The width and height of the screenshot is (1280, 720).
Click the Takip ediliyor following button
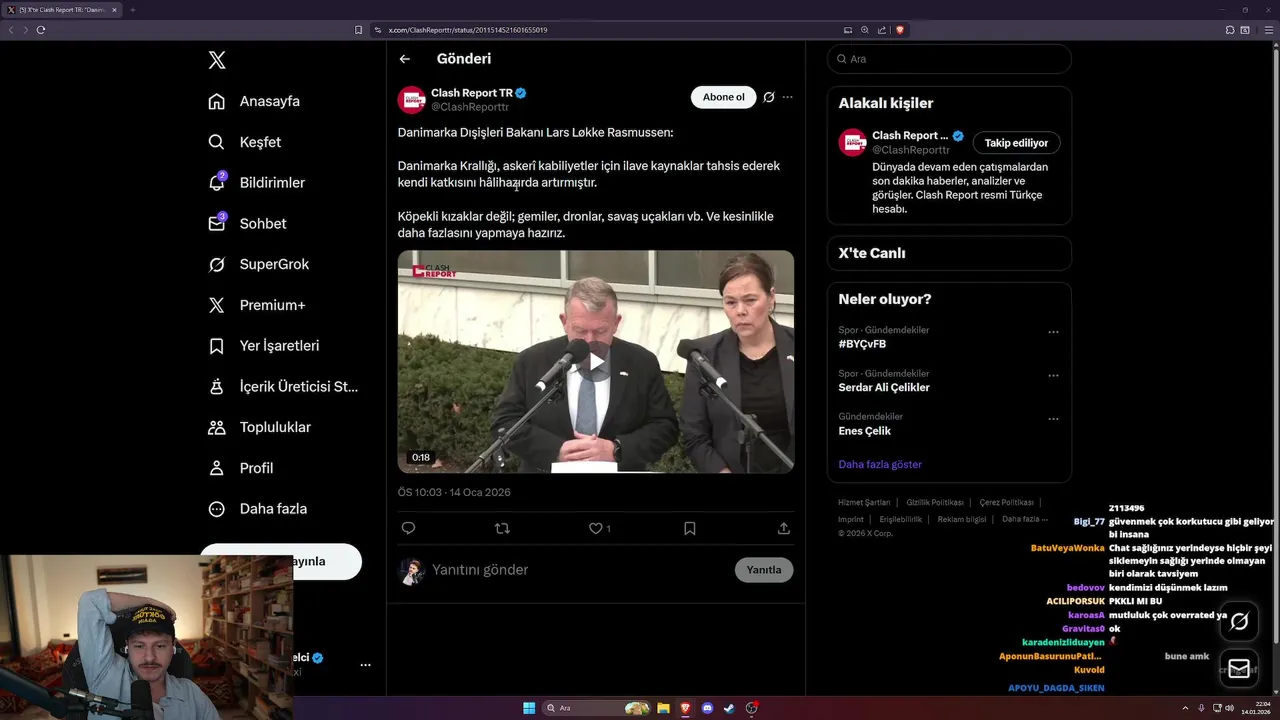tap(1016, 143)
